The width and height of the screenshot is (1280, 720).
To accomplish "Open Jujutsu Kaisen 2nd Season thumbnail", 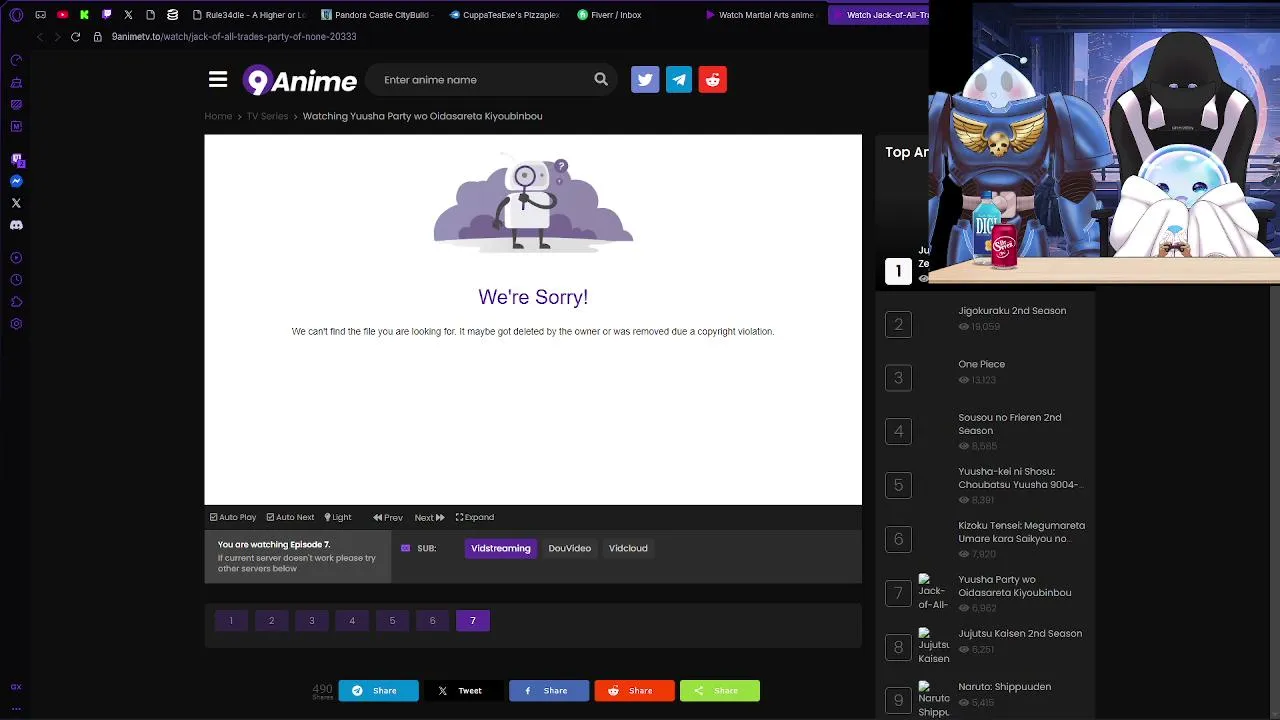I will tap(933, 646).
